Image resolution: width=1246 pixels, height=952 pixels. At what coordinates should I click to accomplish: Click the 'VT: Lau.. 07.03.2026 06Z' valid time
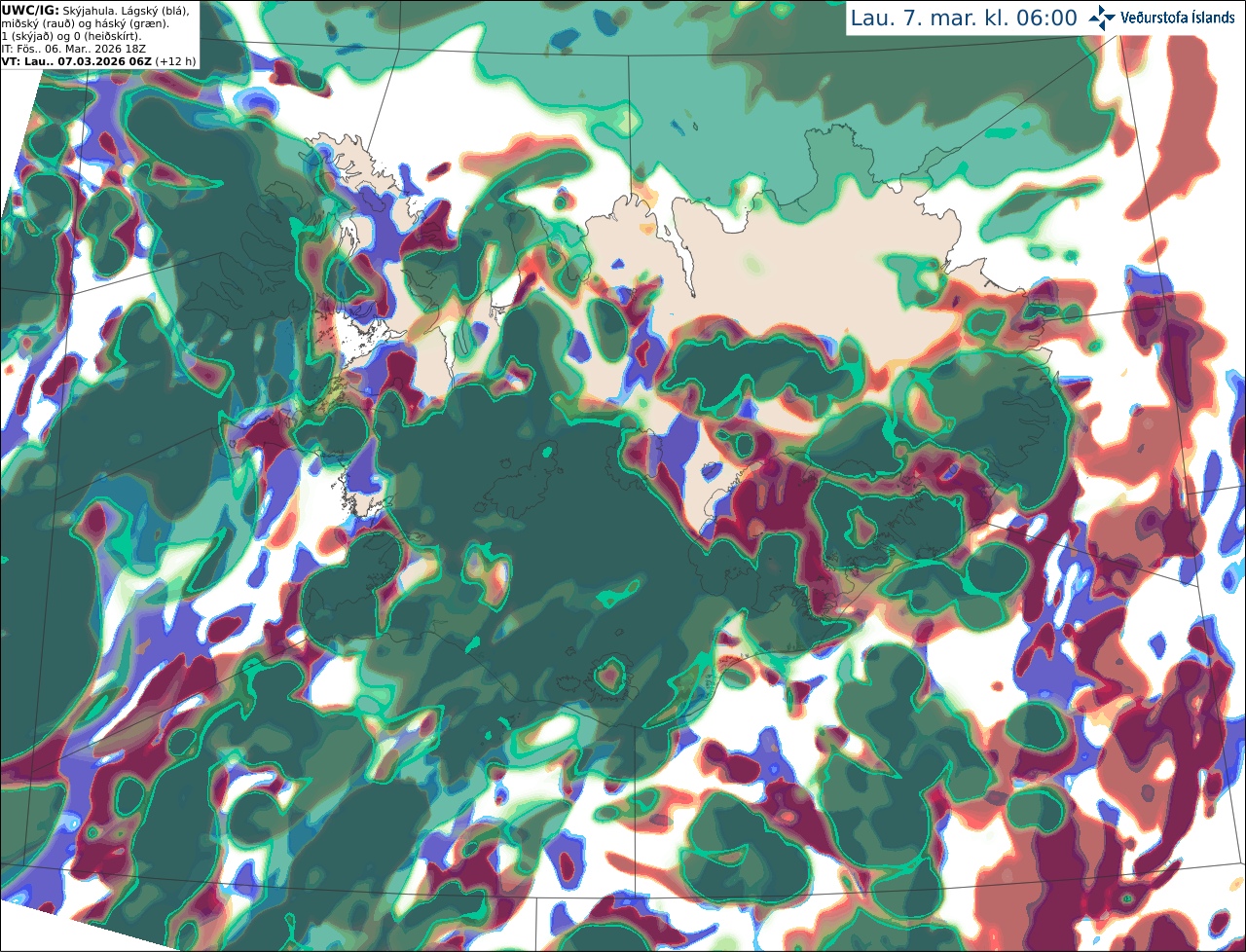76,61
